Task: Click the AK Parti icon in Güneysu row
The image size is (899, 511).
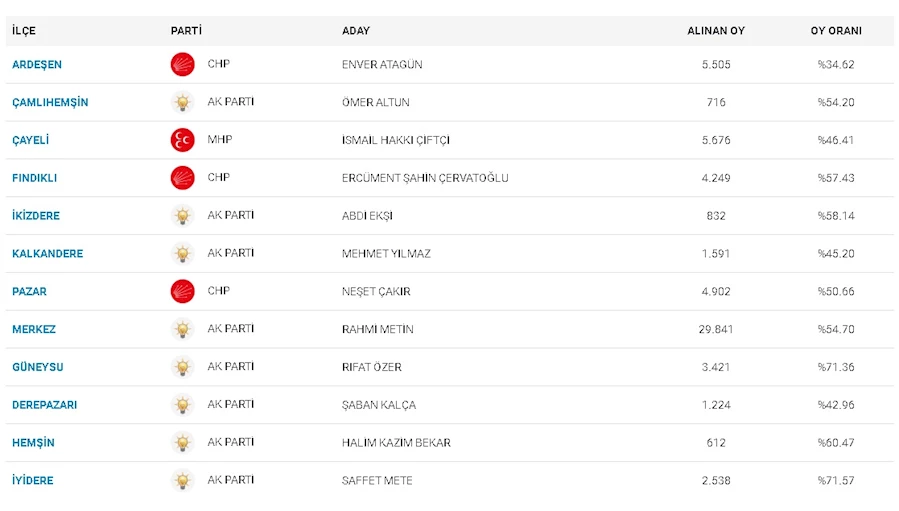Action: coord(182,367)
